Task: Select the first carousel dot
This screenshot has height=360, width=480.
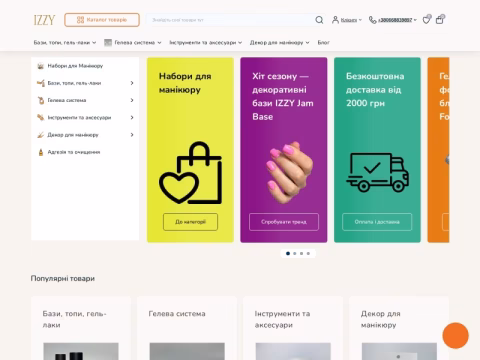Action: click(x=288, y=253)
